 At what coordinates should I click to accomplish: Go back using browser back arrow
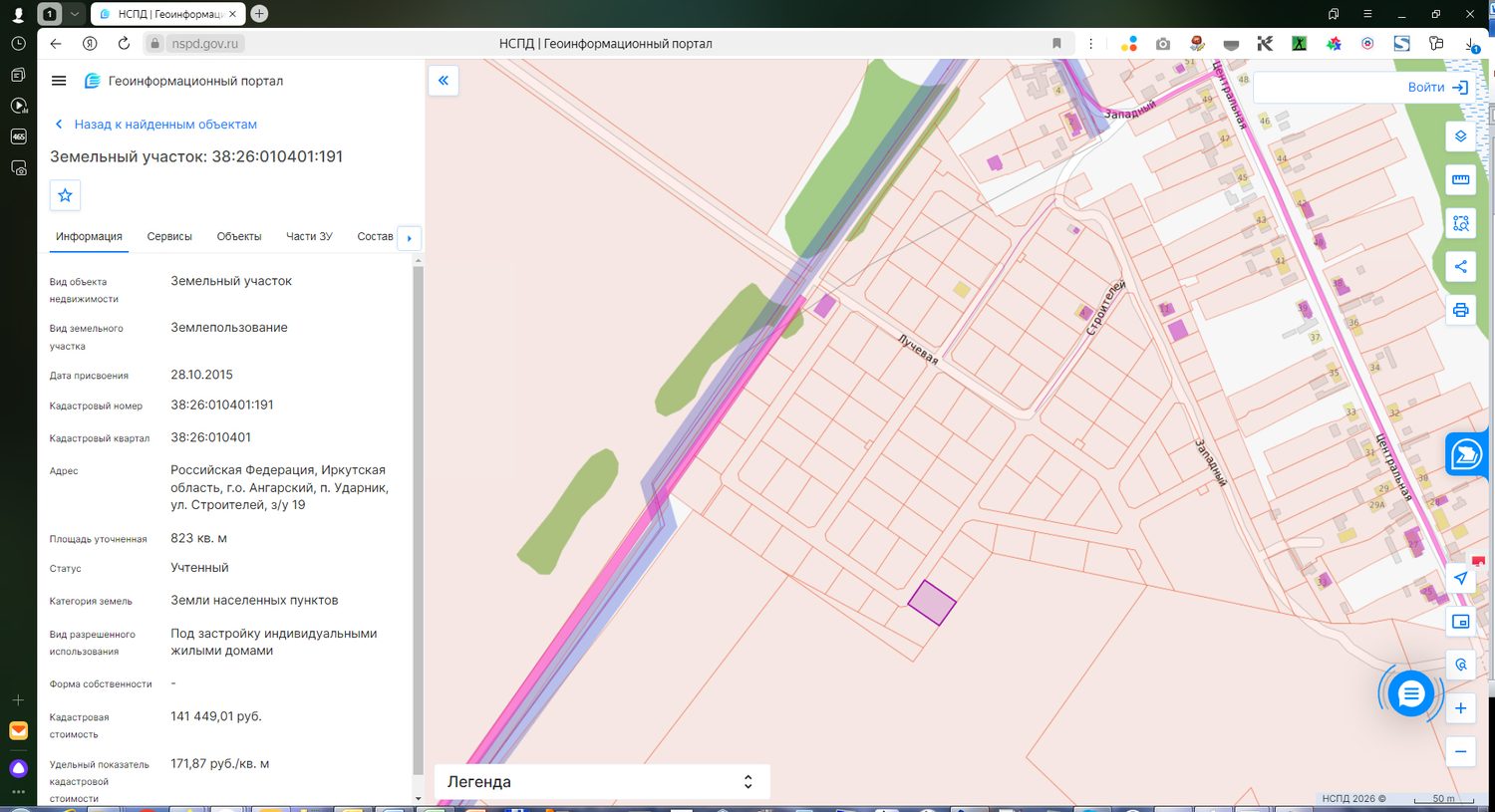(56, 44)
